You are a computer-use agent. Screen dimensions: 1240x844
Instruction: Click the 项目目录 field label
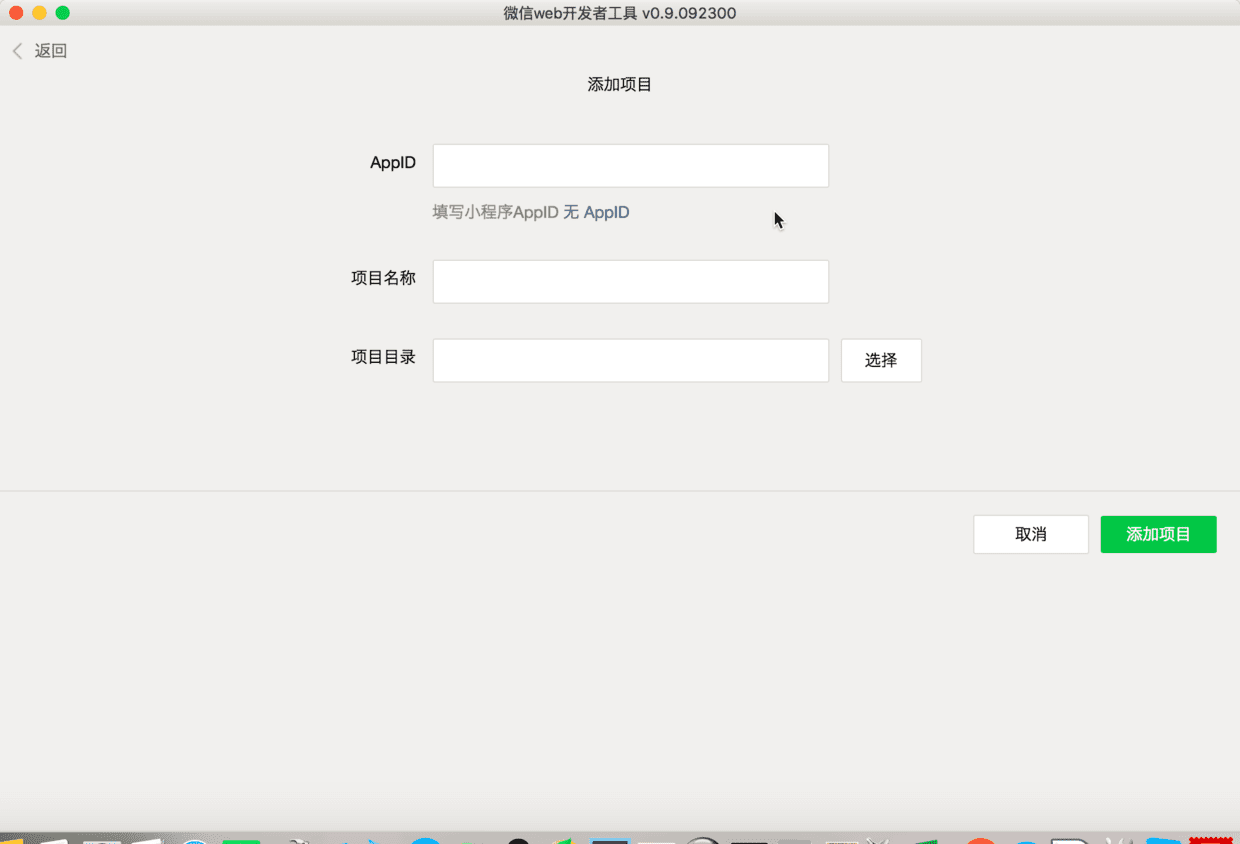click(x=384, y=356)
